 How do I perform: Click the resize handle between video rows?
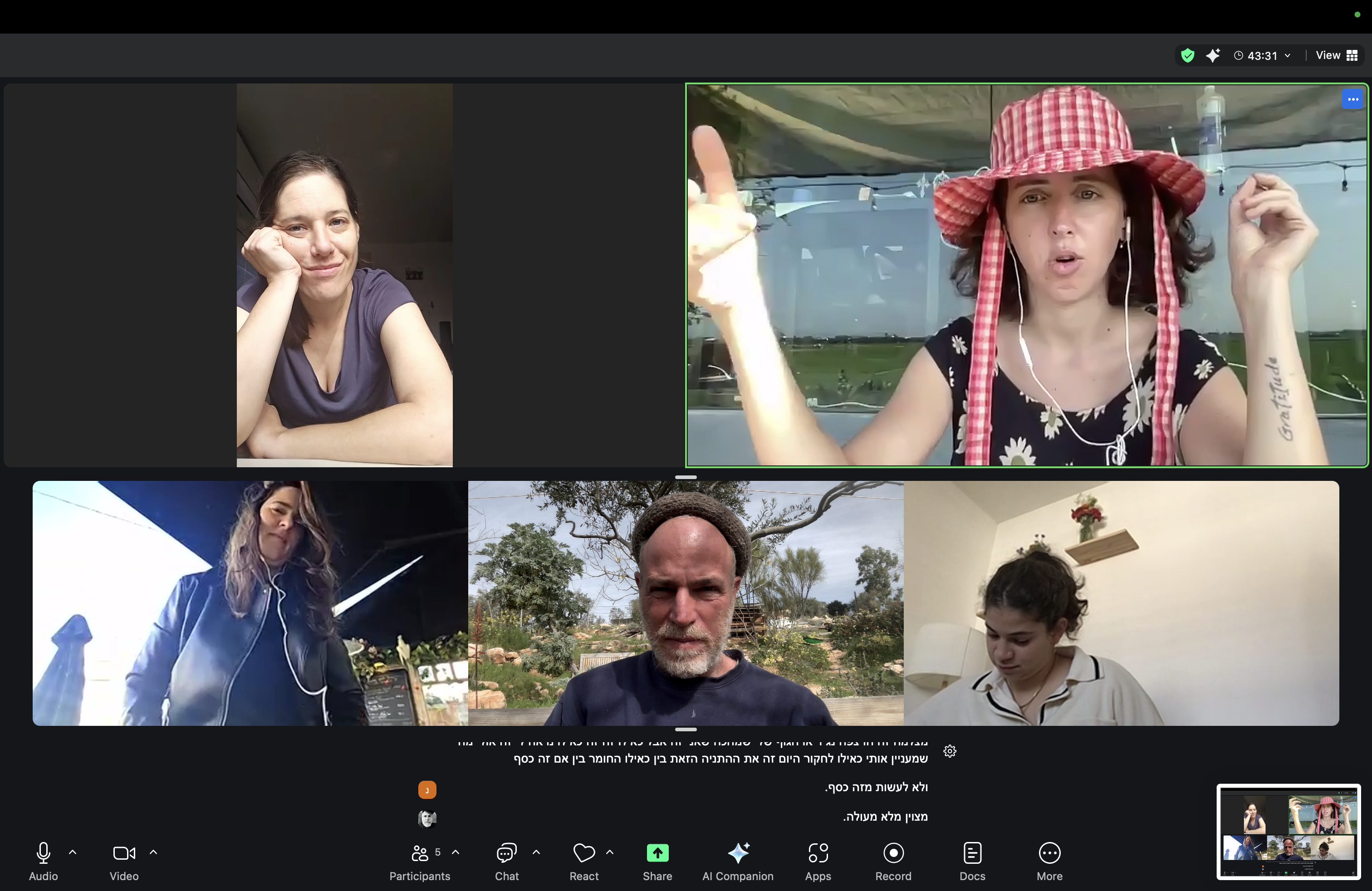coord(686,477)
